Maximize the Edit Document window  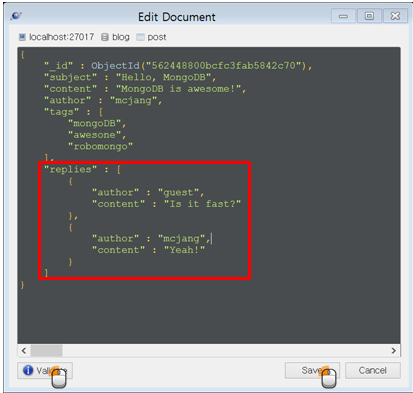pyautogui.click(x=369, y=16)
